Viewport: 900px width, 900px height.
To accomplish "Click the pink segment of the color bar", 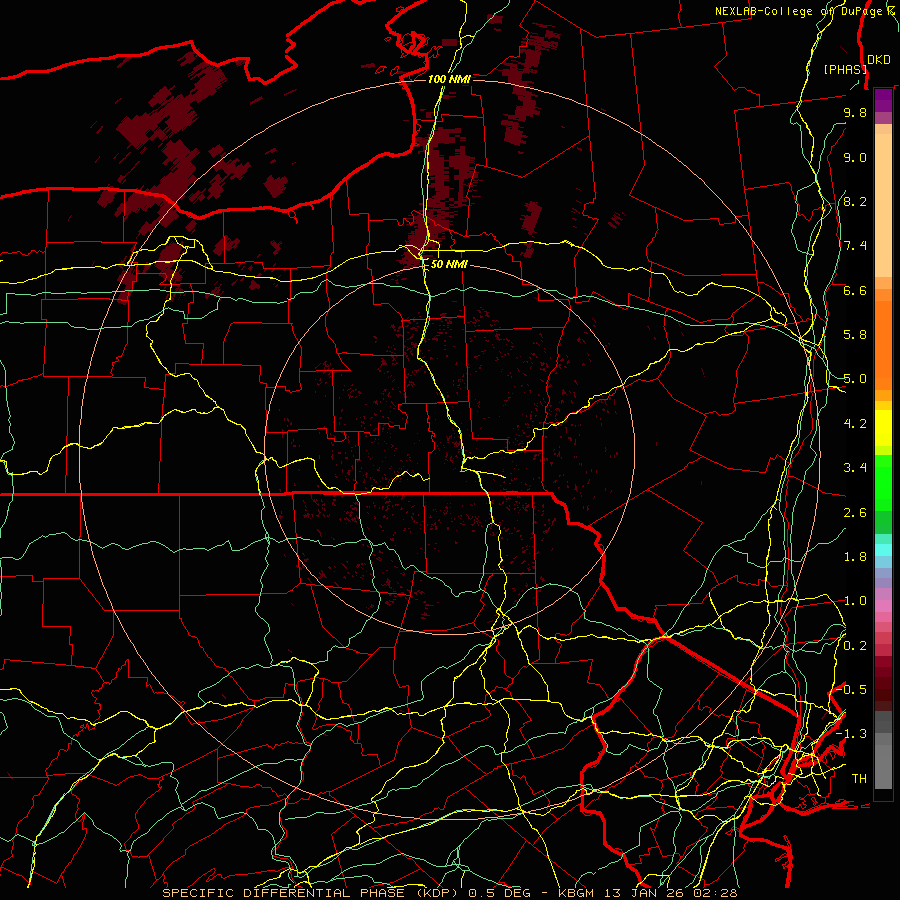I will (x=883, y=606).
